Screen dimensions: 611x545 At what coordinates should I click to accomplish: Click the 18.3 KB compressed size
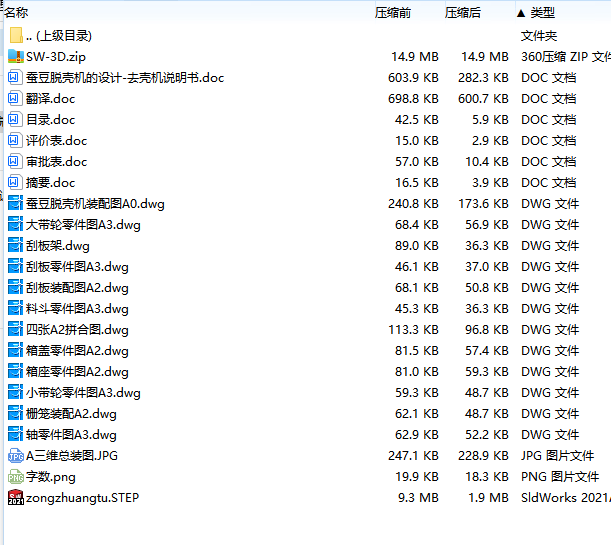[x=487, y=477]
